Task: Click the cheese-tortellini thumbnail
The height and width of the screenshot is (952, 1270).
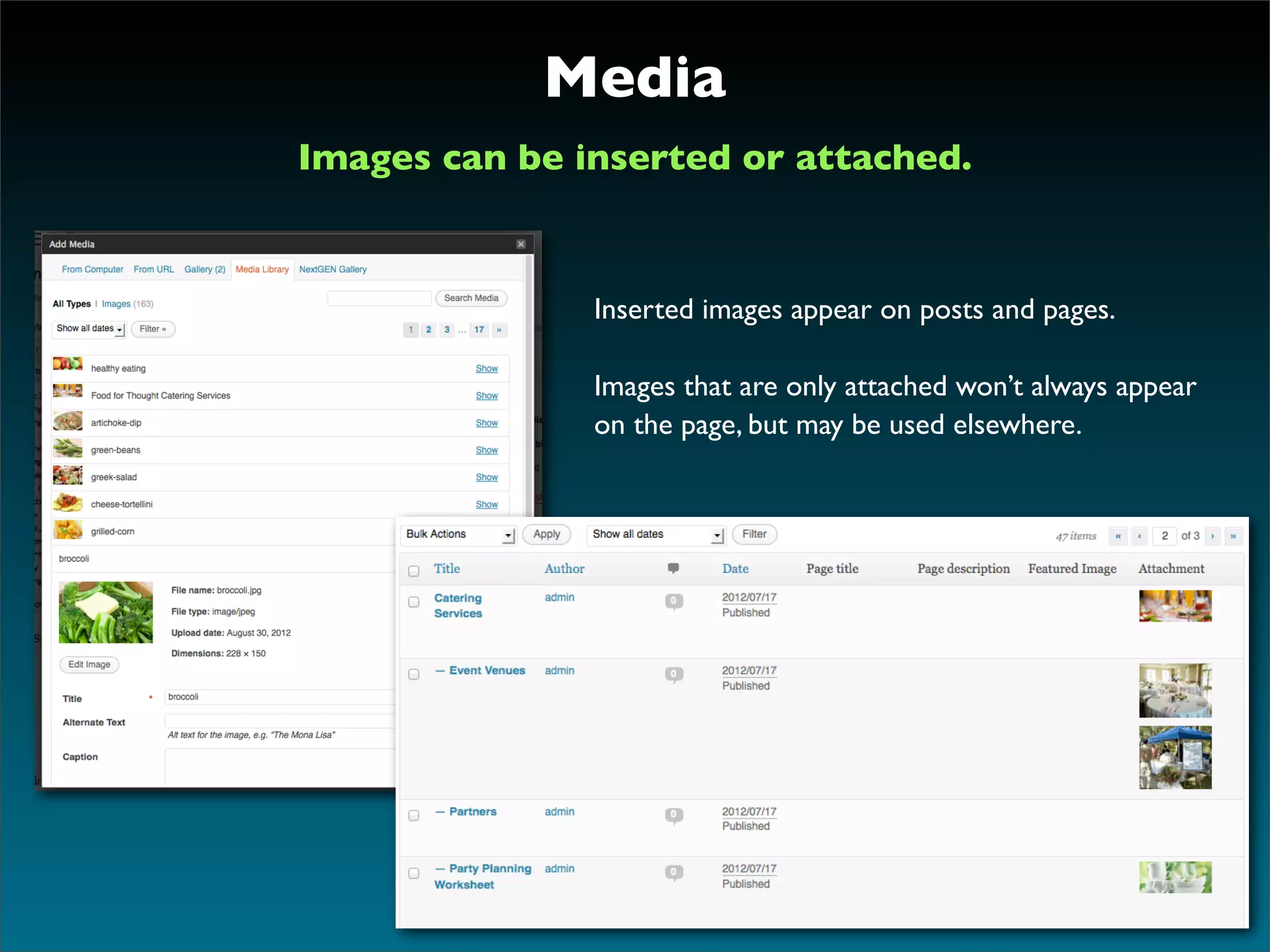Action: point(68,503)
